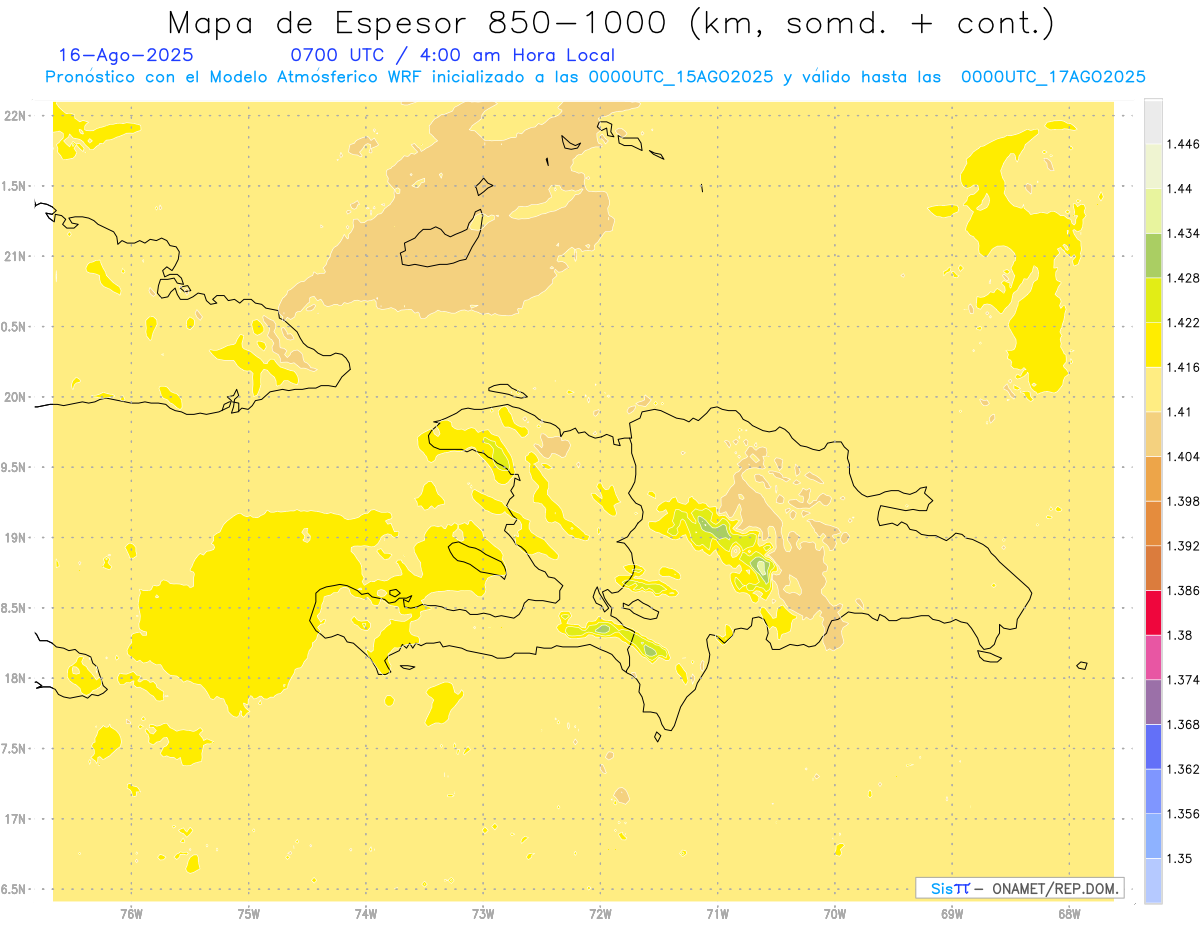1200x927 pixels.
Task: Click the colorbar value 1.392
Action: [x=1182, y=546]
